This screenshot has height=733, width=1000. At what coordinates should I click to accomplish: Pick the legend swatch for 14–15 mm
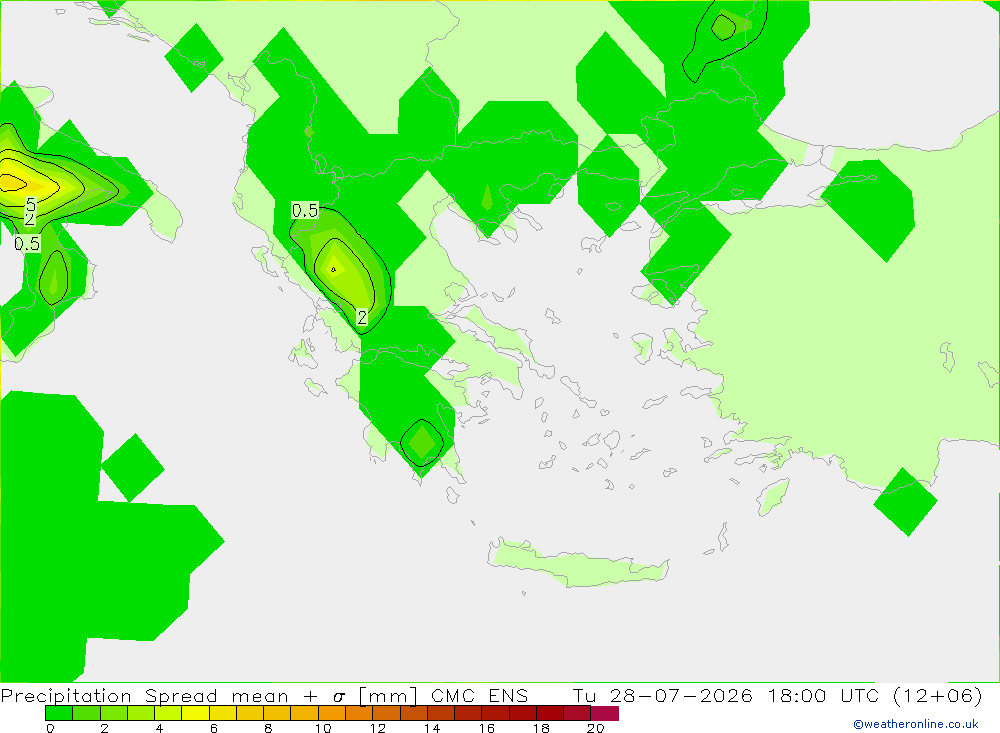coord(441,713)
